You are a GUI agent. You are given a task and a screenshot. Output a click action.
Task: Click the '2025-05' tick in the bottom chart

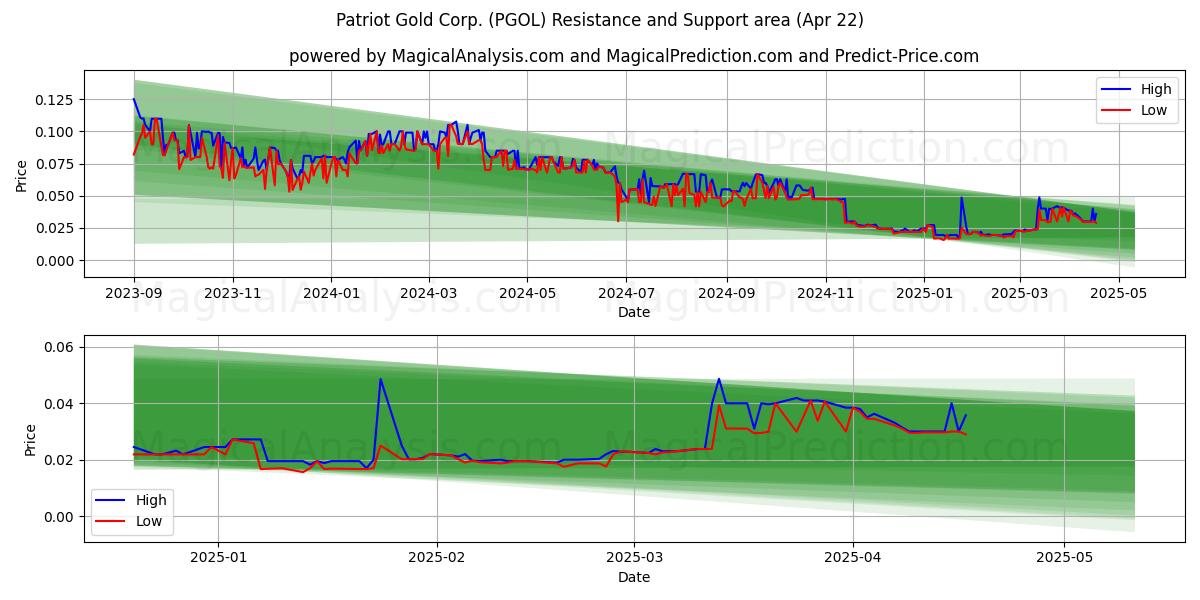click(x=1065, y=557)
